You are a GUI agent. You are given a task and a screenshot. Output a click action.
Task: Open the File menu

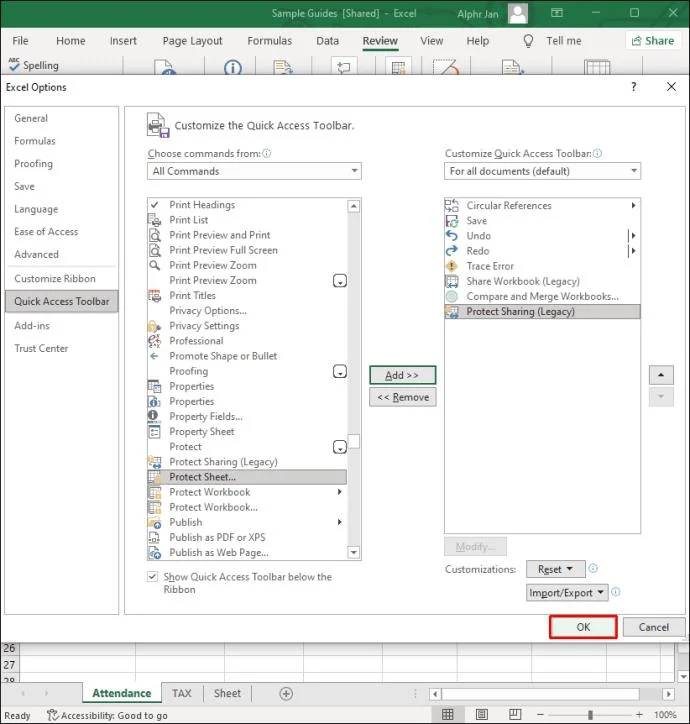[20, 41]
